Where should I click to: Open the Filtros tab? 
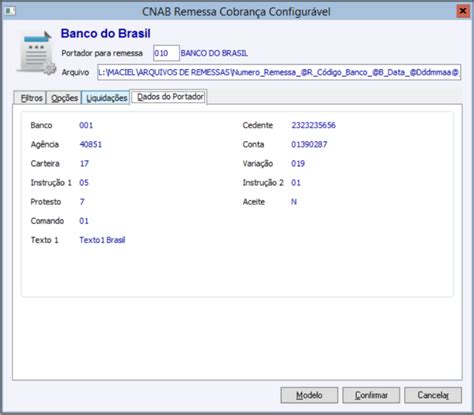click(x=30, y=98)
